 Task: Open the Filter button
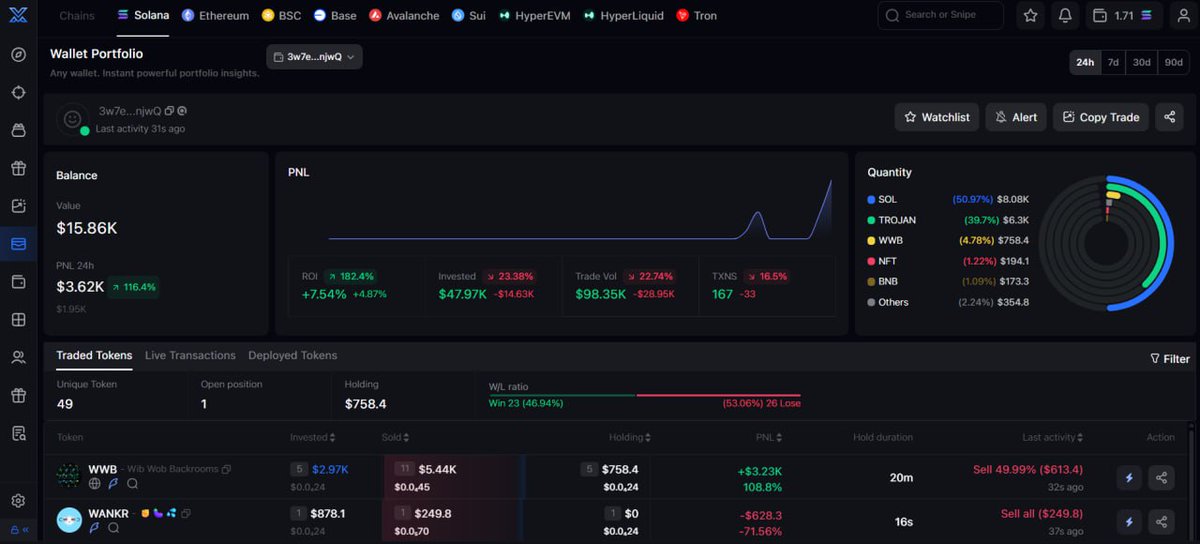[1170, 358]
